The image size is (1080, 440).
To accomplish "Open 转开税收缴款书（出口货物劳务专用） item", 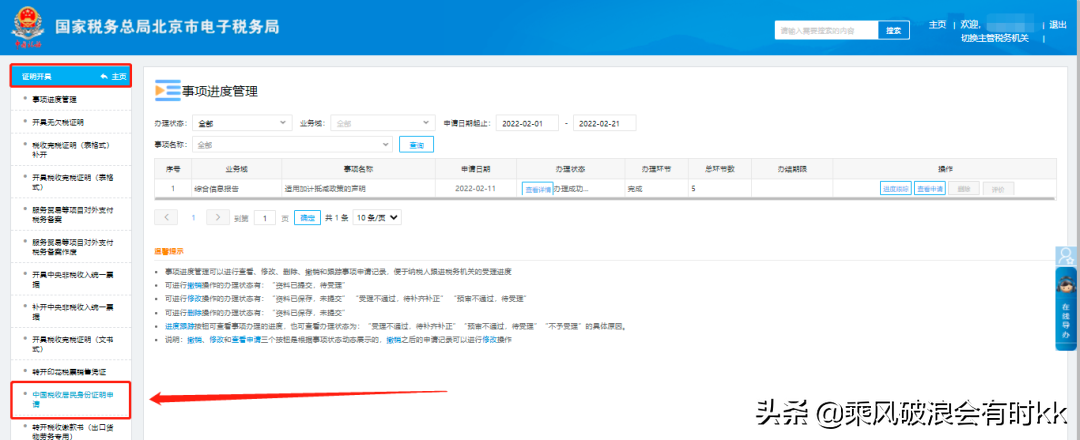I will point(72,432).
